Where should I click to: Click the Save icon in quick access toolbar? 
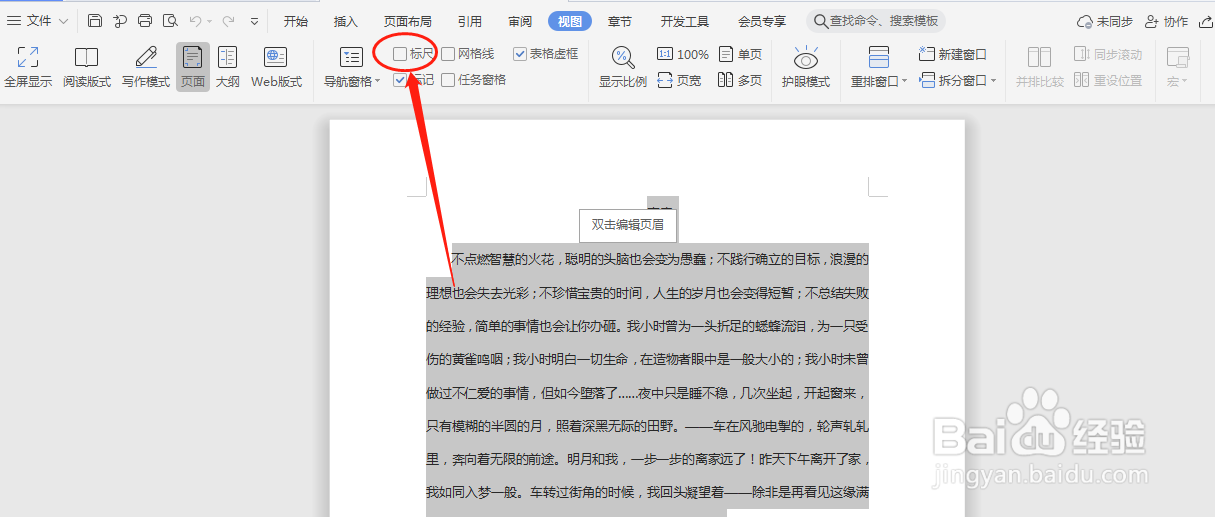[95, 21]
